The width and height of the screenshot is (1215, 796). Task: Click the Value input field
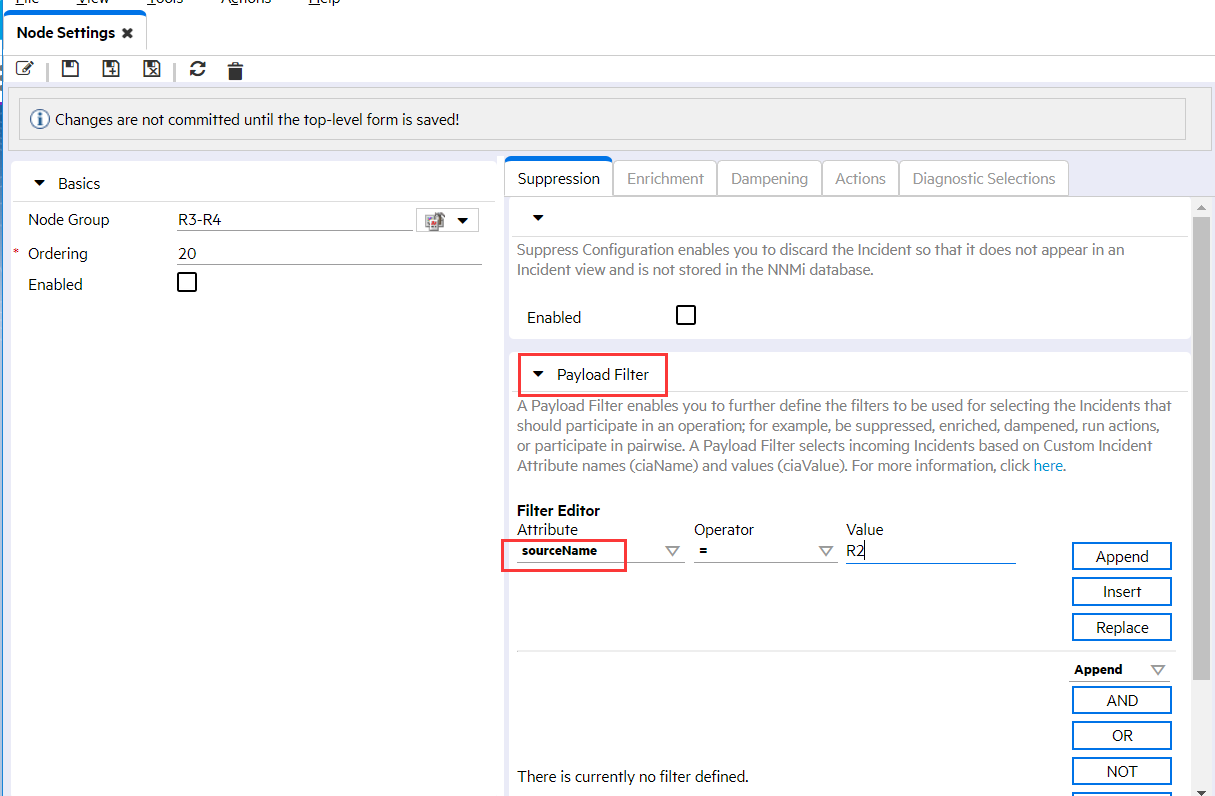coord(930,551)
